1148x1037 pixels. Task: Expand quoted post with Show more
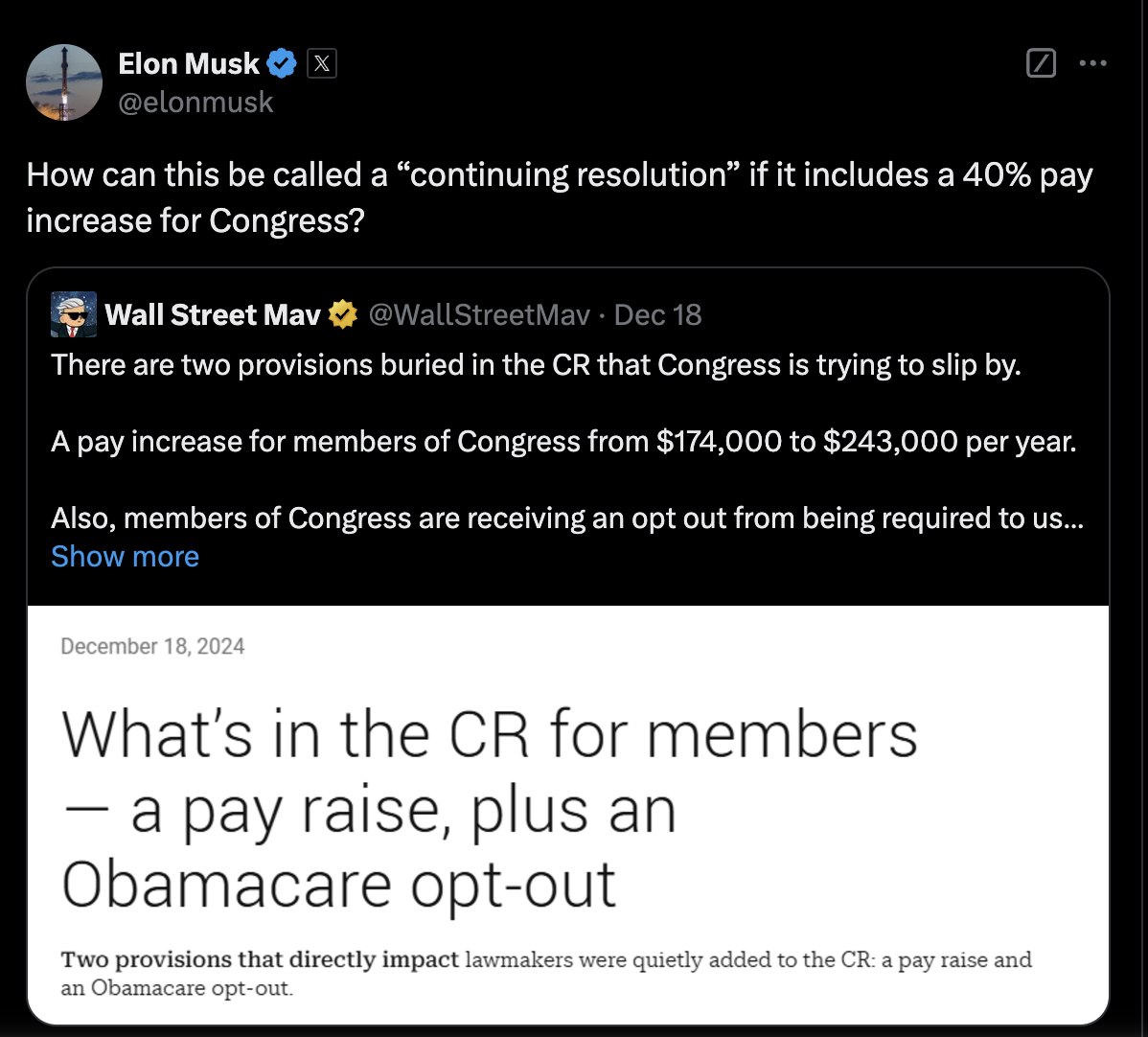(x=126, y=557)
